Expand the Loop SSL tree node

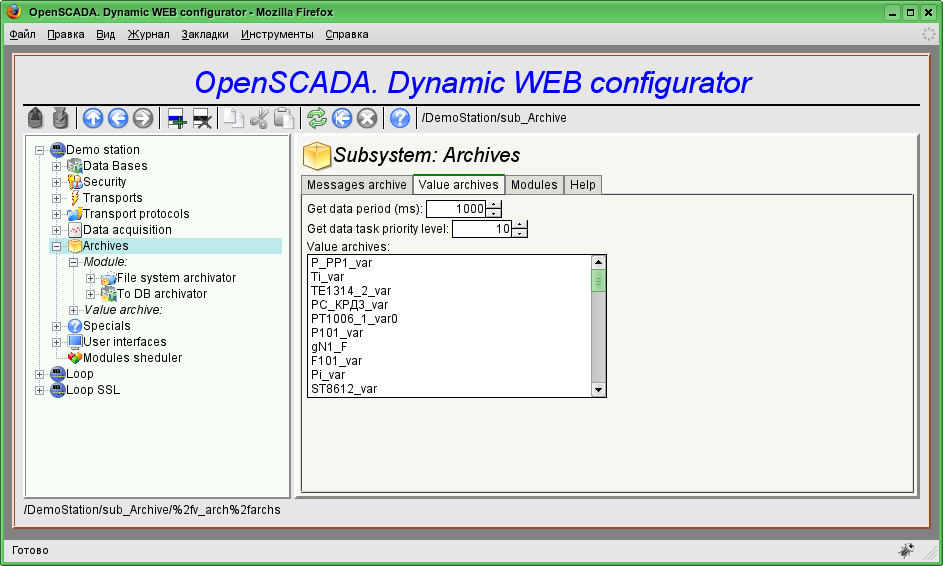(40, 390)
